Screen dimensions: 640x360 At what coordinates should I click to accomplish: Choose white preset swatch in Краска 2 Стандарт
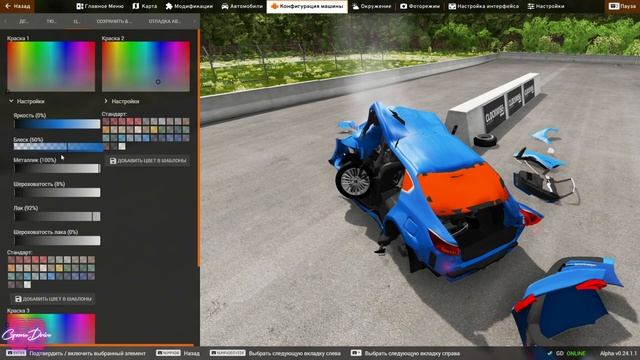click(x=122, y=147)
